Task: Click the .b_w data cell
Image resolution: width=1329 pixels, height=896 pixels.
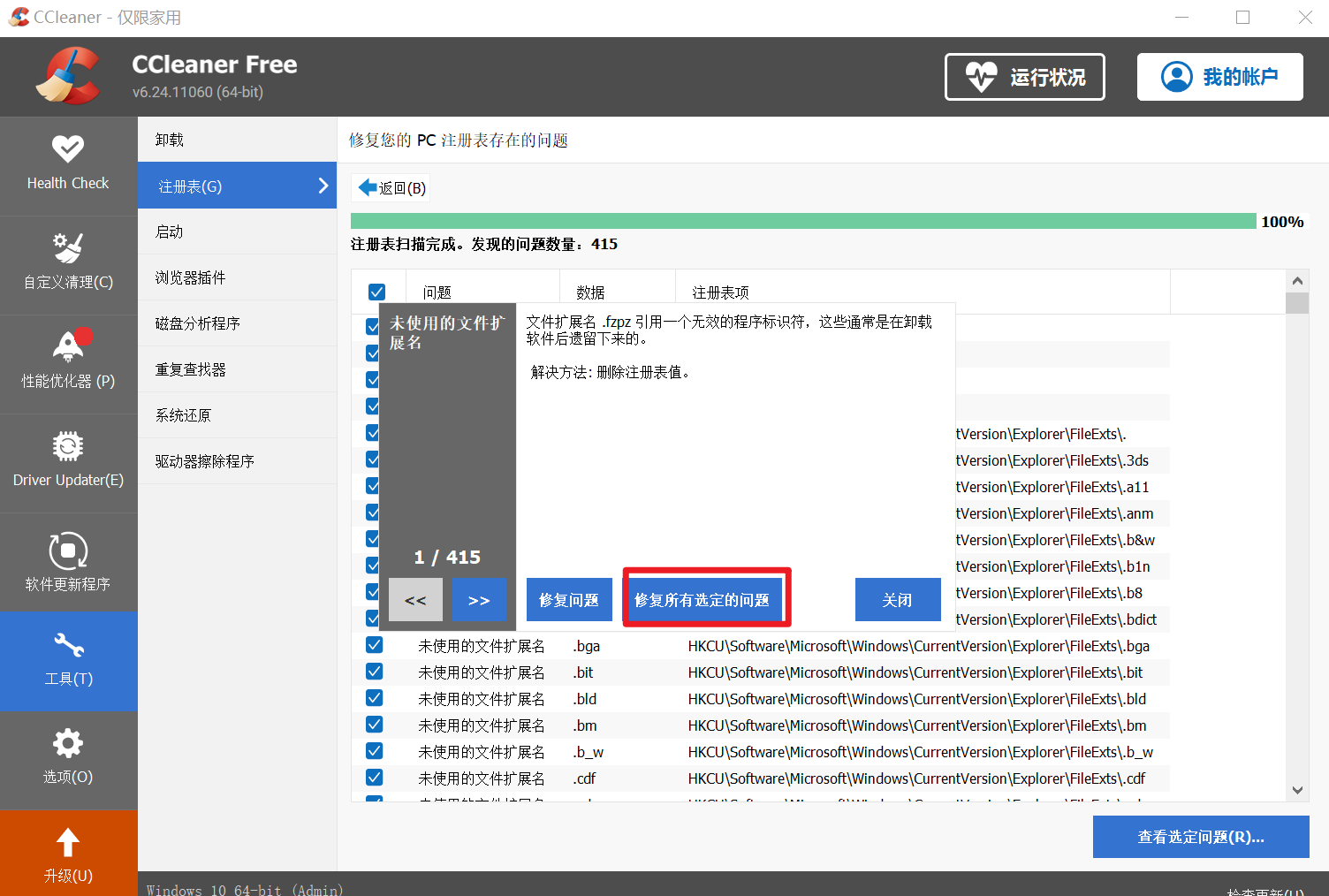Action: 589,752
